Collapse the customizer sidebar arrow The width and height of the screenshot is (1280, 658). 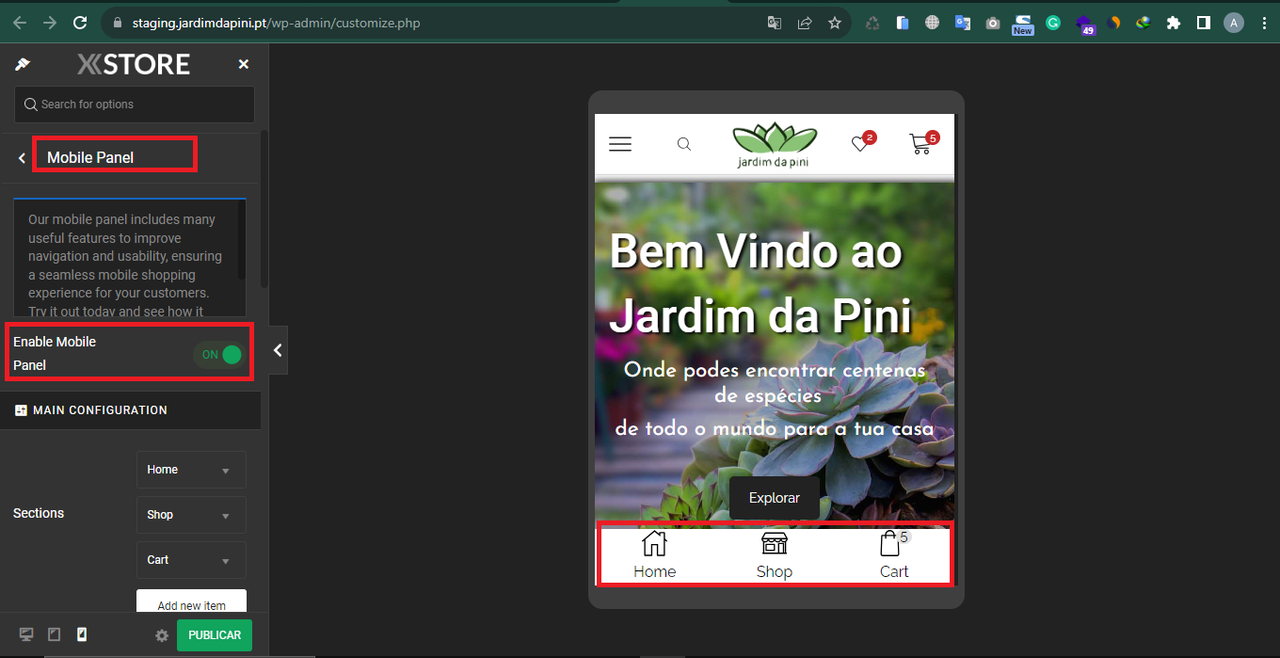click(x=277, y=350)
